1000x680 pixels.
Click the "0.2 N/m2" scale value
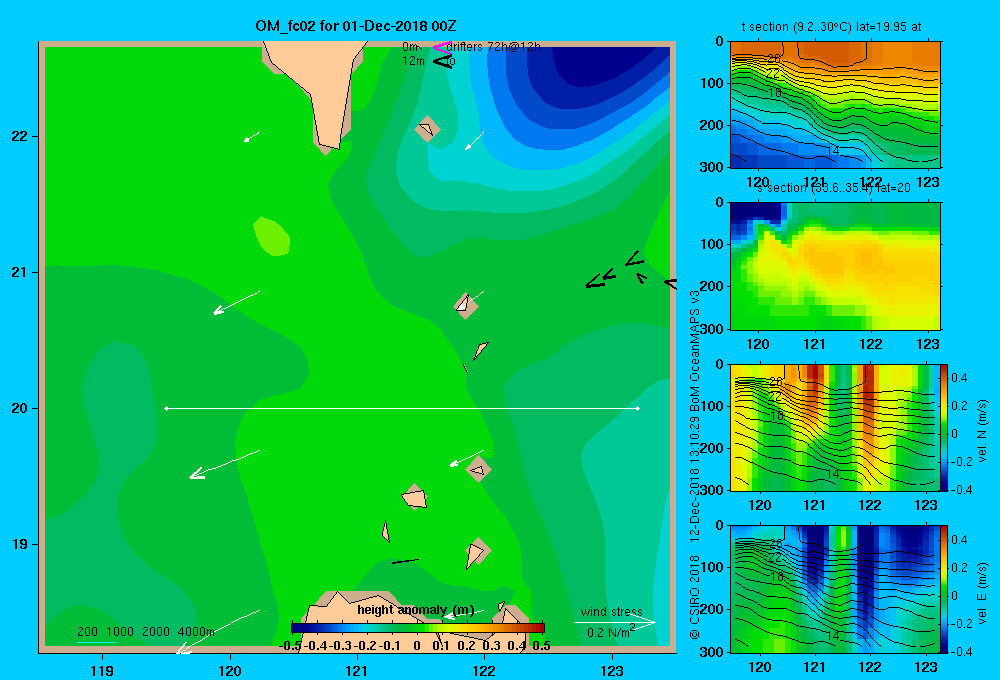611,632
